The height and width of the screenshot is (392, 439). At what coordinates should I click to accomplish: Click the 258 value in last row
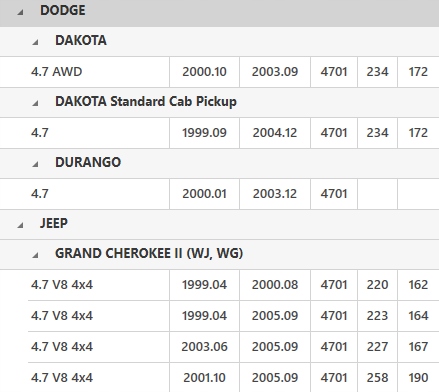click(377, 378)
